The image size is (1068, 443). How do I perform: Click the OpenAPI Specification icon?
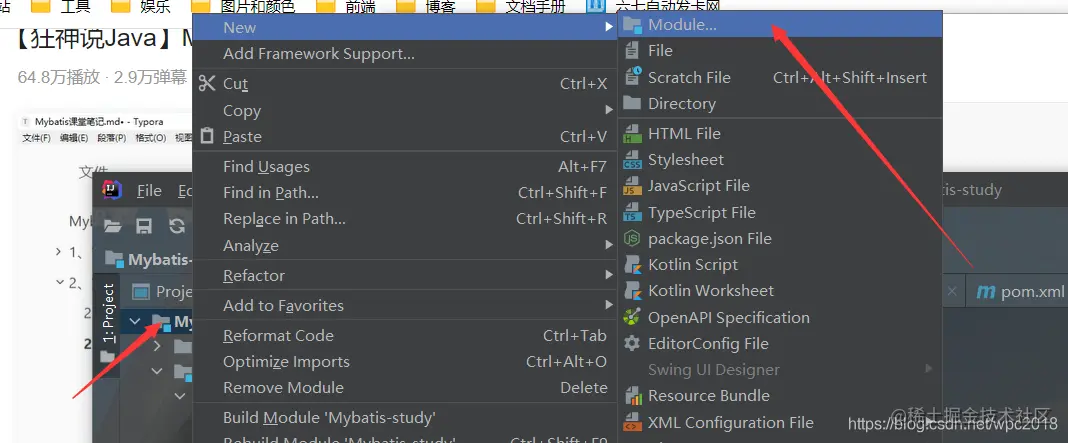633,317
